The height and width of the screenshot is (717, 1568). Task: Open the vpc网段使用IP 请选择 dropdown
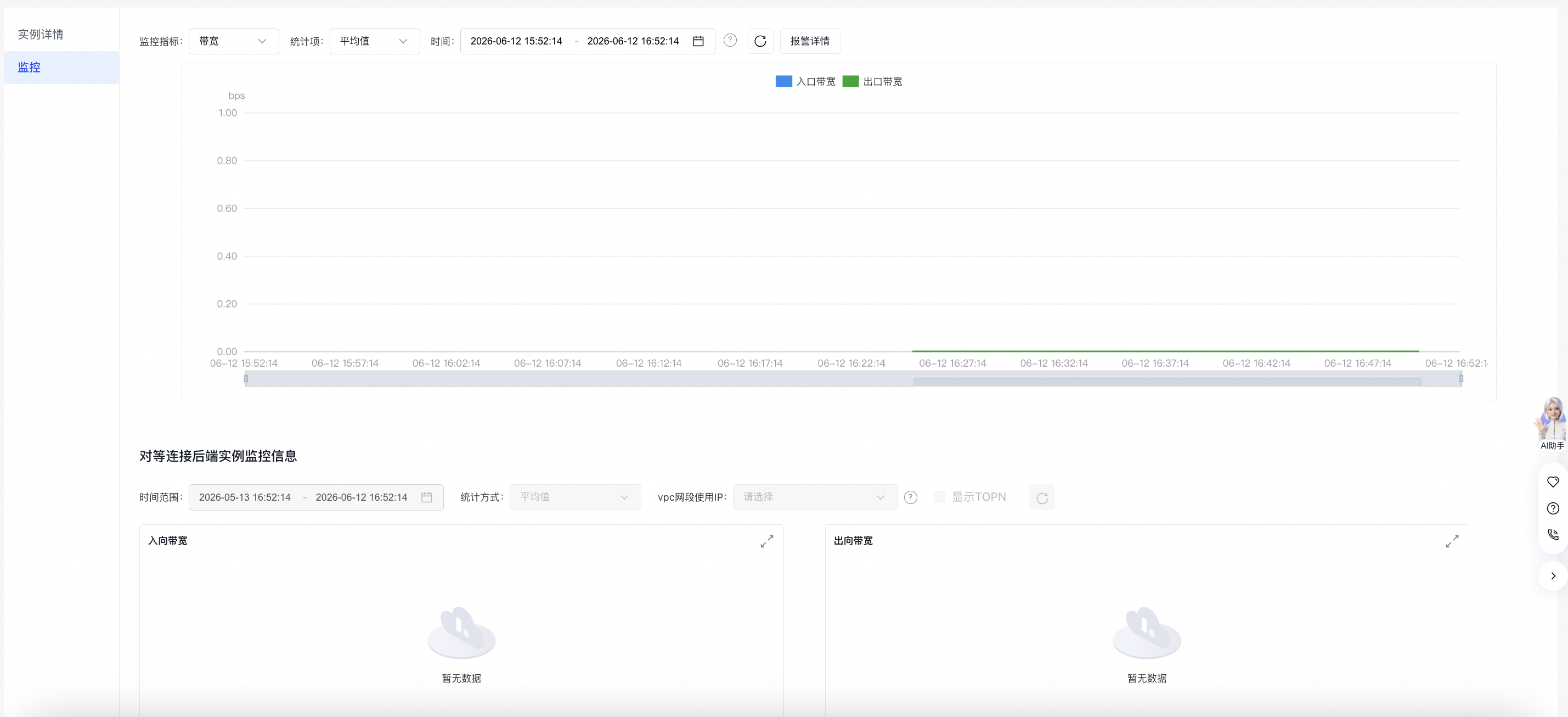814,497
